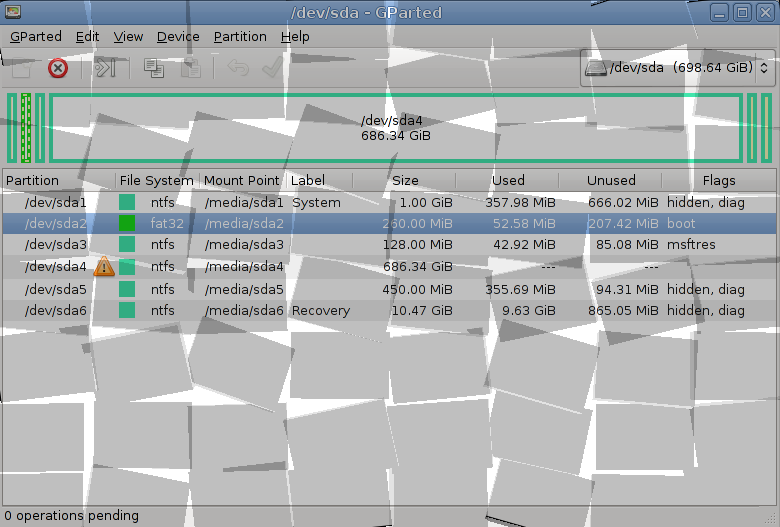Click the 52.58 MiB used value
Image resolution: width=780 pixels, height=527 pixels.
[x=524, y=223]
